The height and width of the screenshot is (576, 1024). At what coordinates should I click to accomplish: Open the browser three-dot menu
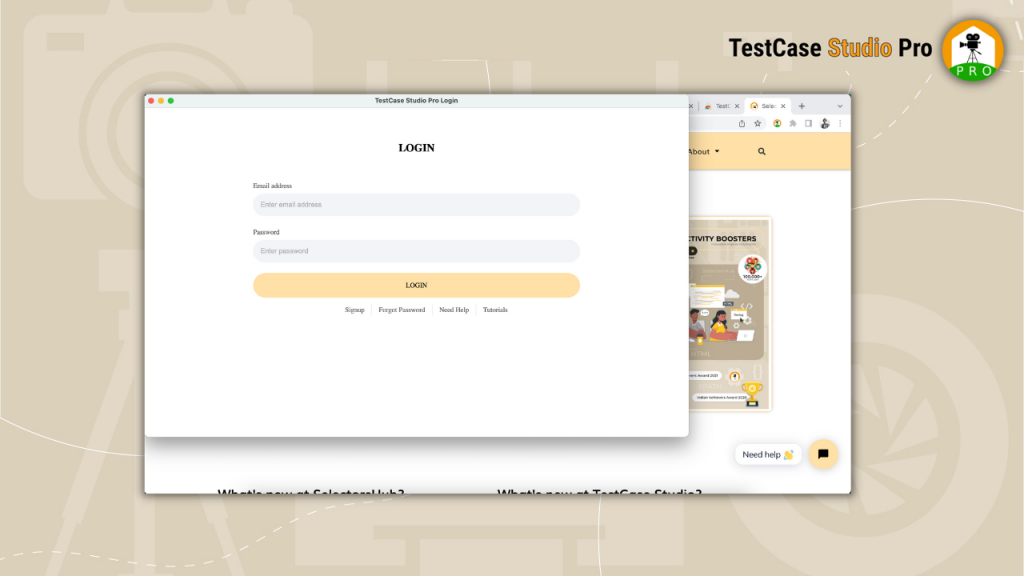840,123
